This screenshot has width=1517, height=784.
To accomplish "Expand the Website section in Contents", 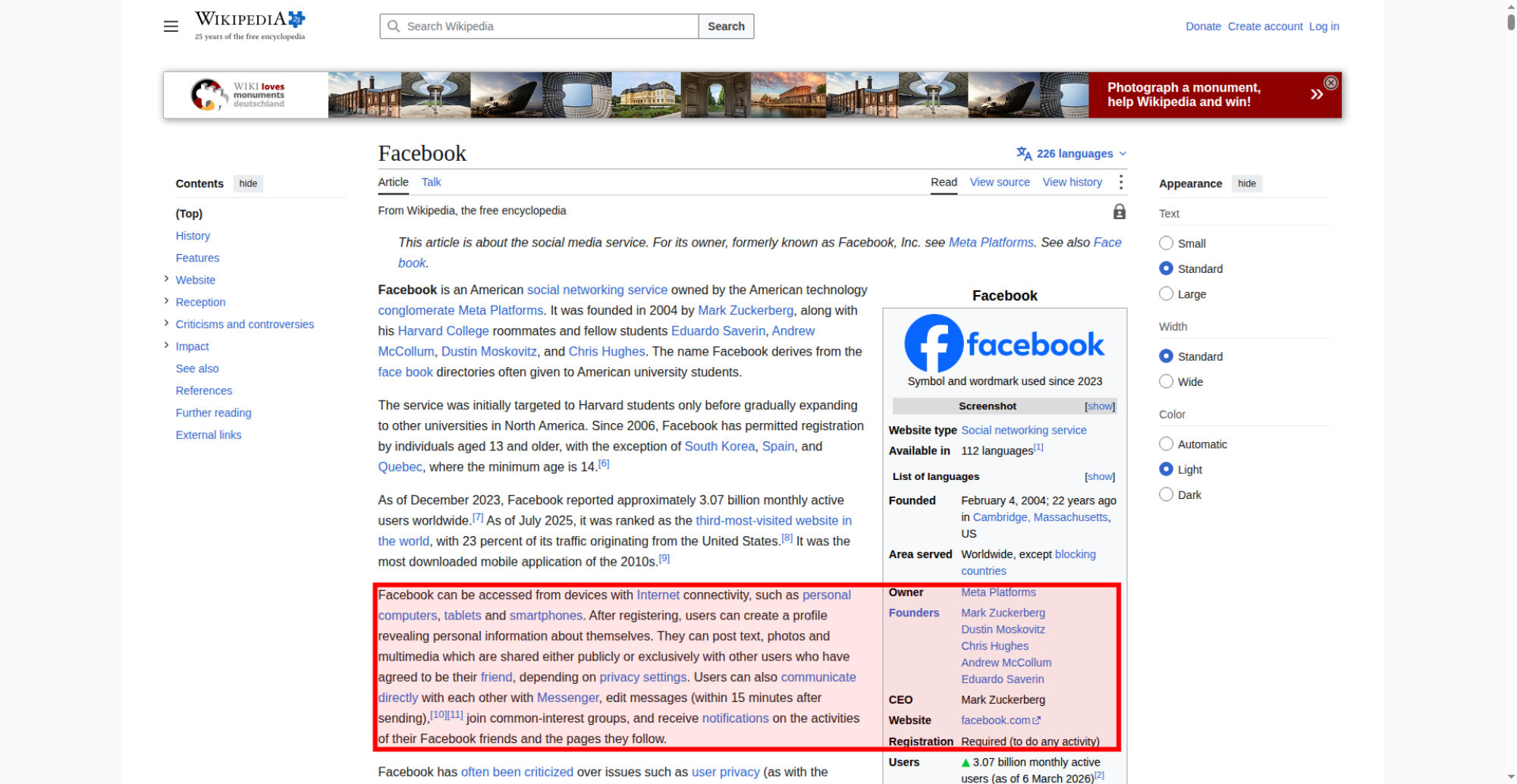I will tap(166, 279).
